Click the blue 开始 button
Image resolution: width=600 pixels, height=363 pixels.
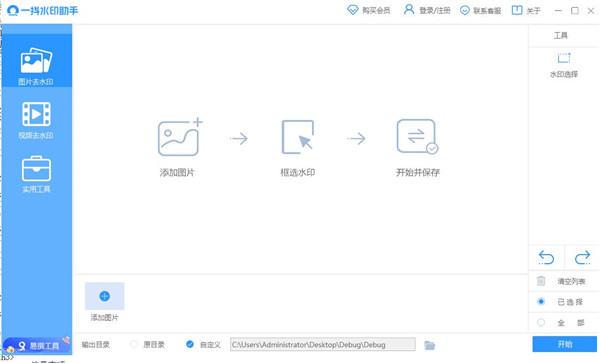(564, 344)
